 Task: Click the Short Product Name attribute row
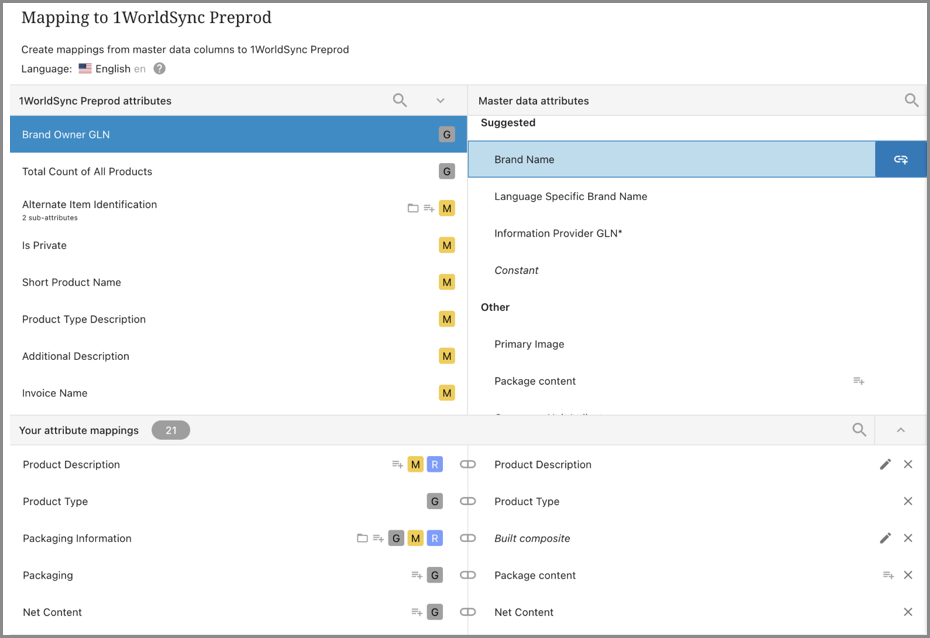71,282
